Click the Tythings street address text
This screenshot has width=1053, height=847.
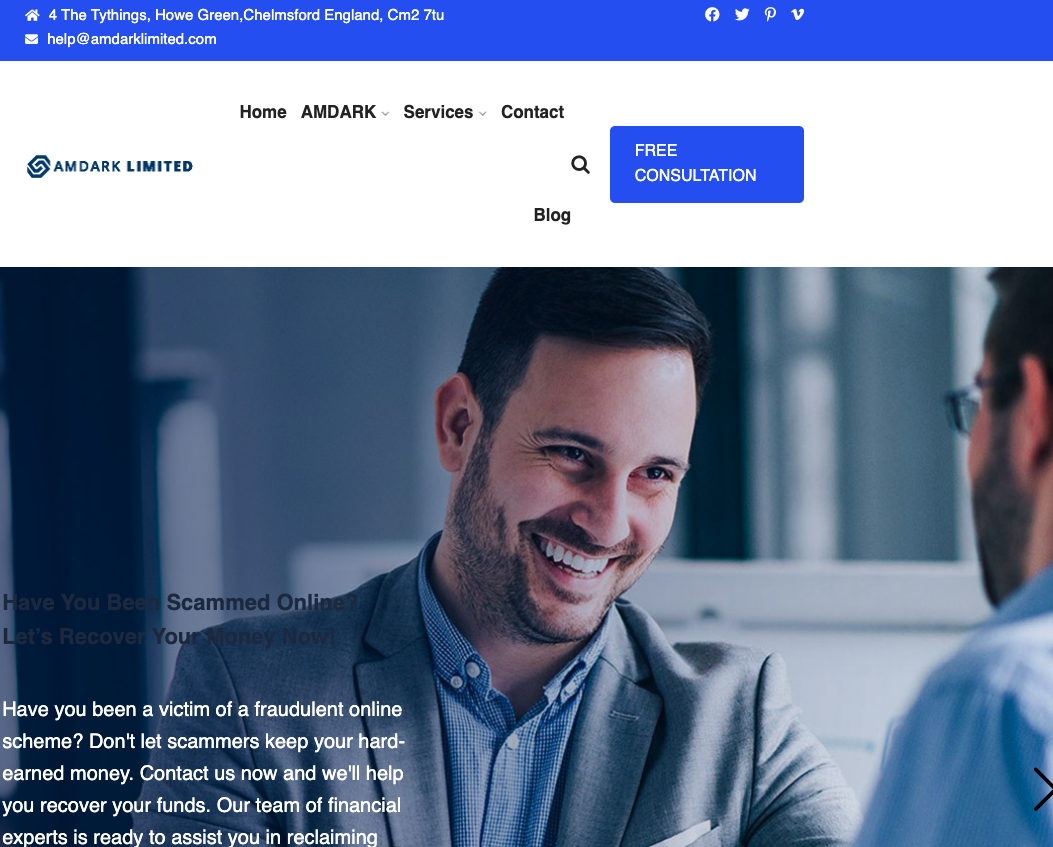click(246, 15)
